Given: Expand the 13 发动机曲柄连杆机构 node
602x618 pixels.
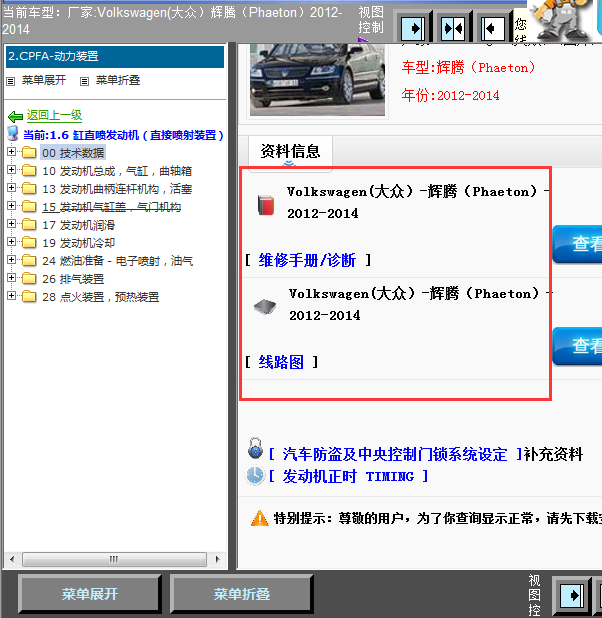Looking at the screenshot, I should coord(11,188).
